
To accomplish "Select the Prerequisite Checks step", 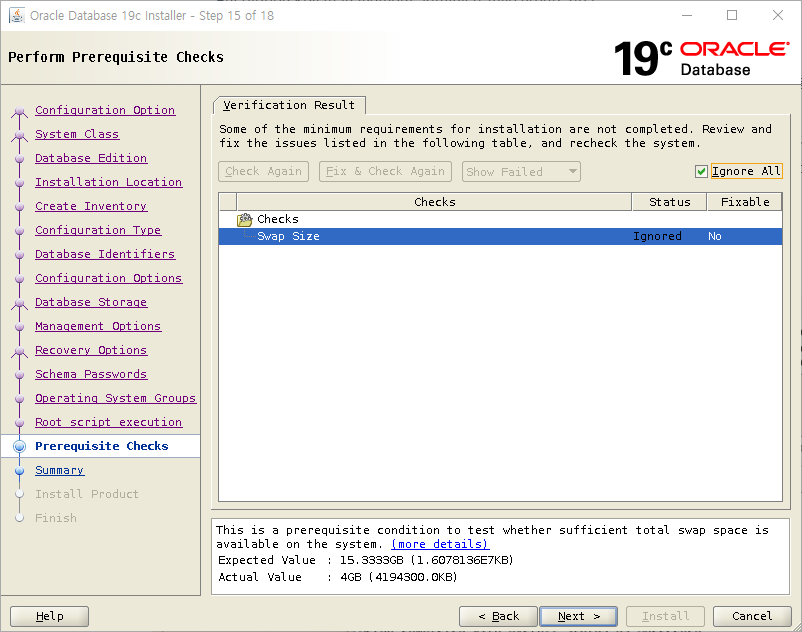I will tap(101, 446).
